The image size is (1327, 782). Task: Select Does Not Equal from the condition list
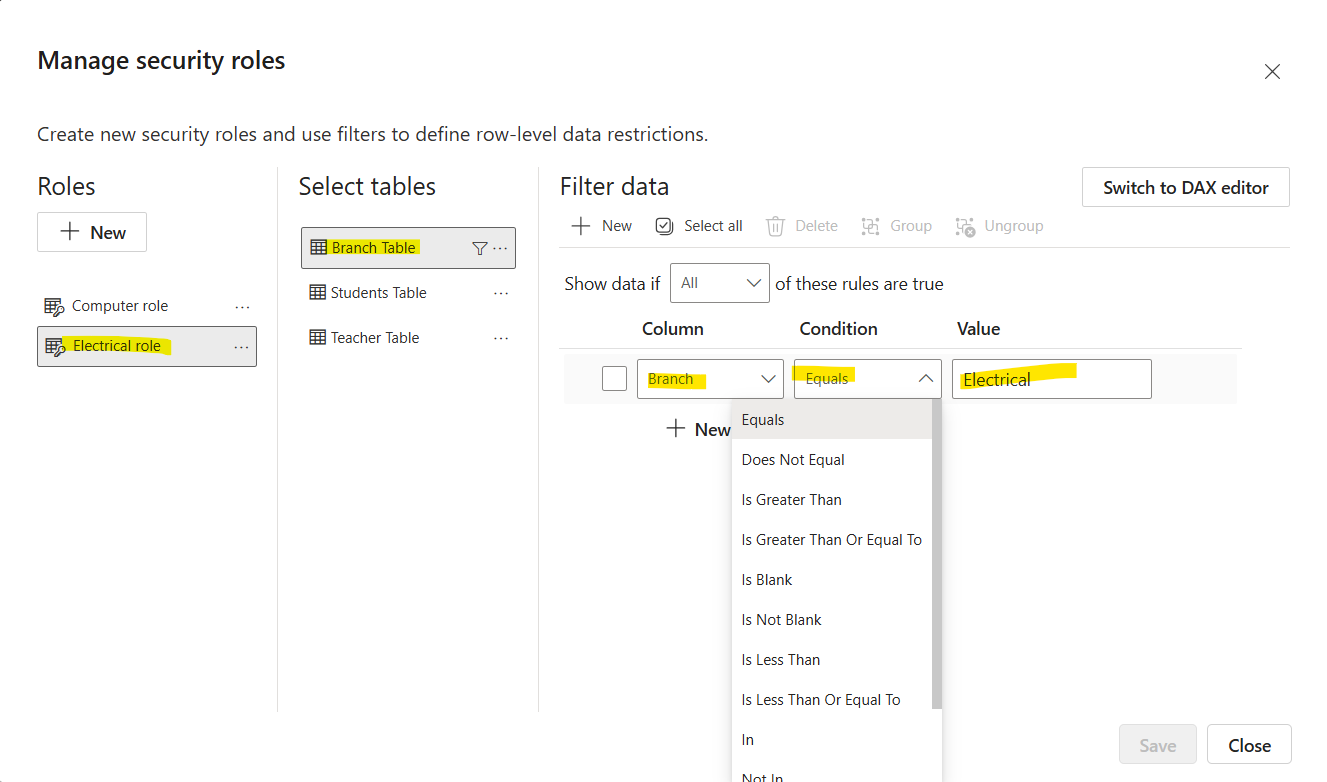point(793,459)
